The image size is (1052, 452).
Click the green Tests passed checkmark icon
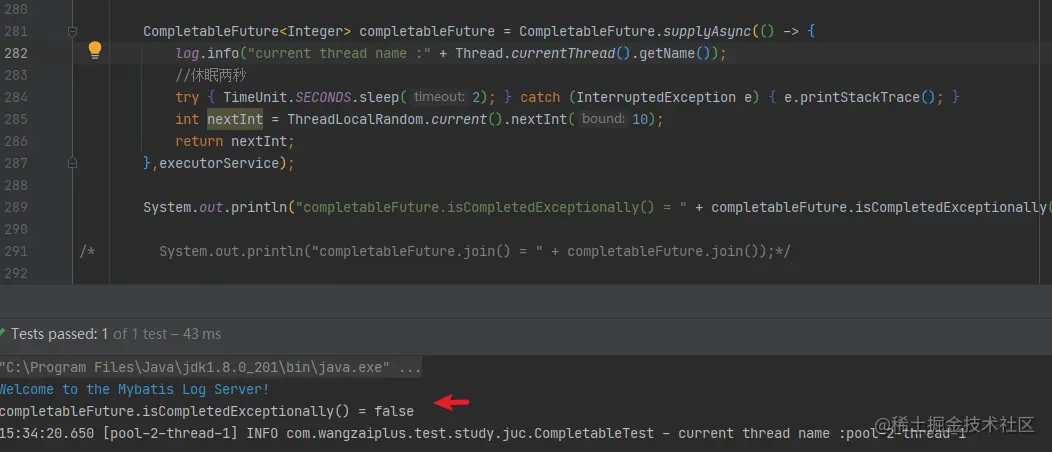click(x=3, y=333)
